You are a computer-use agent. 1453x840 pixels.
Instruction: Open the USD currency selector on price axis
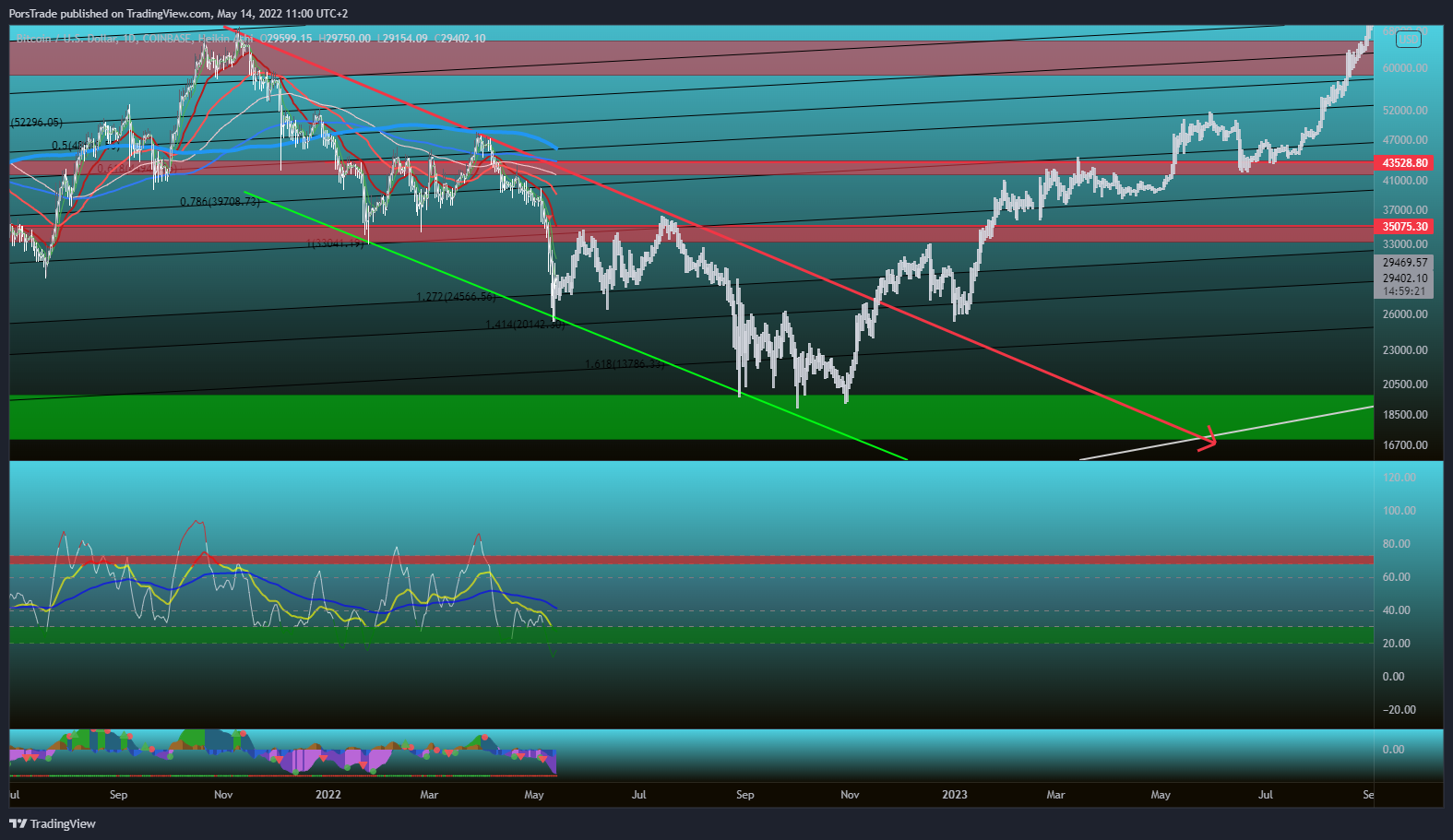pos(1408,39)
